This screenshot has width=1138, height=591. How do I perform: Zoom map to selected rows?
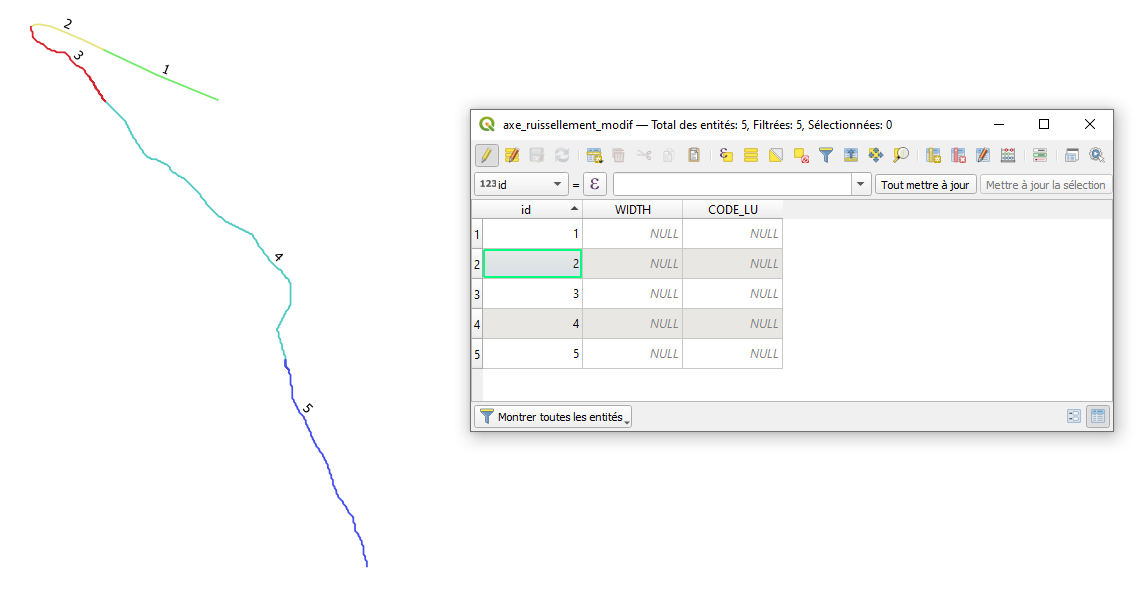(x=901, y=155)
